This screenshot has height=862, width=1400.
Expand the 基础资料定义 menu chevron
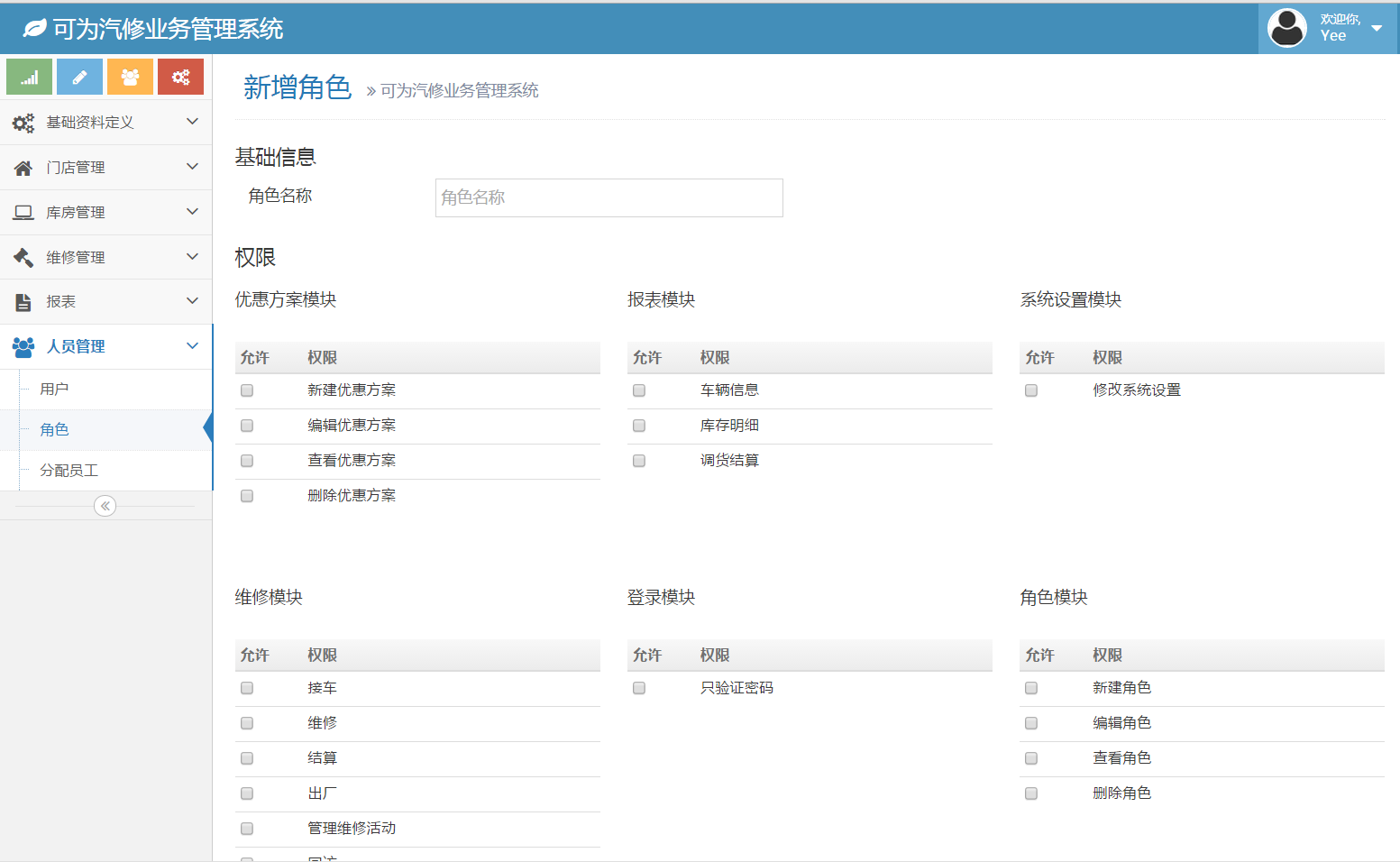click(x=192, y=121)
